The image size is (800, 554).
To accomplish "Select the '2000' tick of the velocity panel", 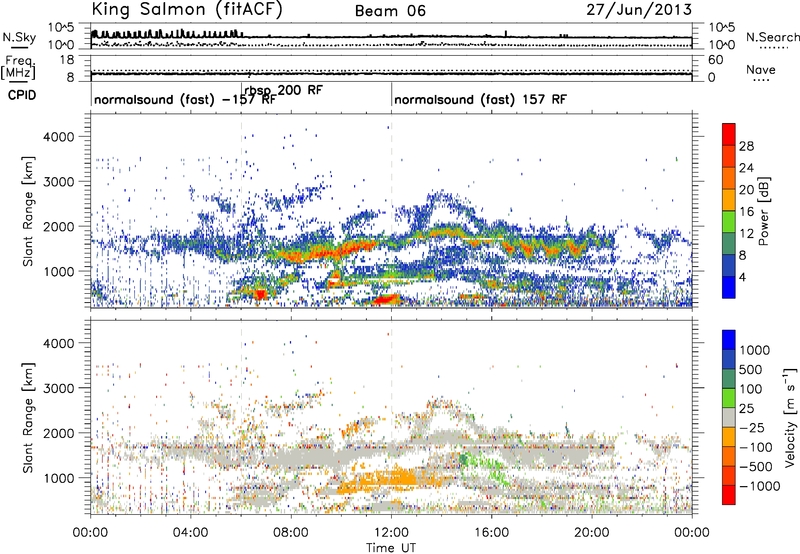I will 58,433.
